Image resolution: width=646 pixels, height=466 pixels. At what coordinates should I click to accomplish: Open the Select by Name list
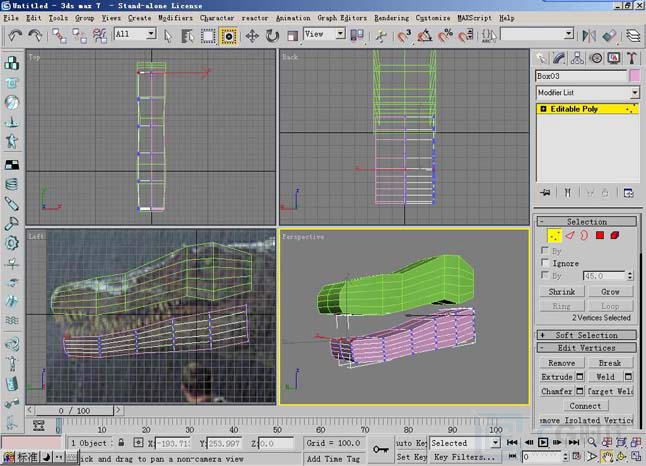[187, 36]
